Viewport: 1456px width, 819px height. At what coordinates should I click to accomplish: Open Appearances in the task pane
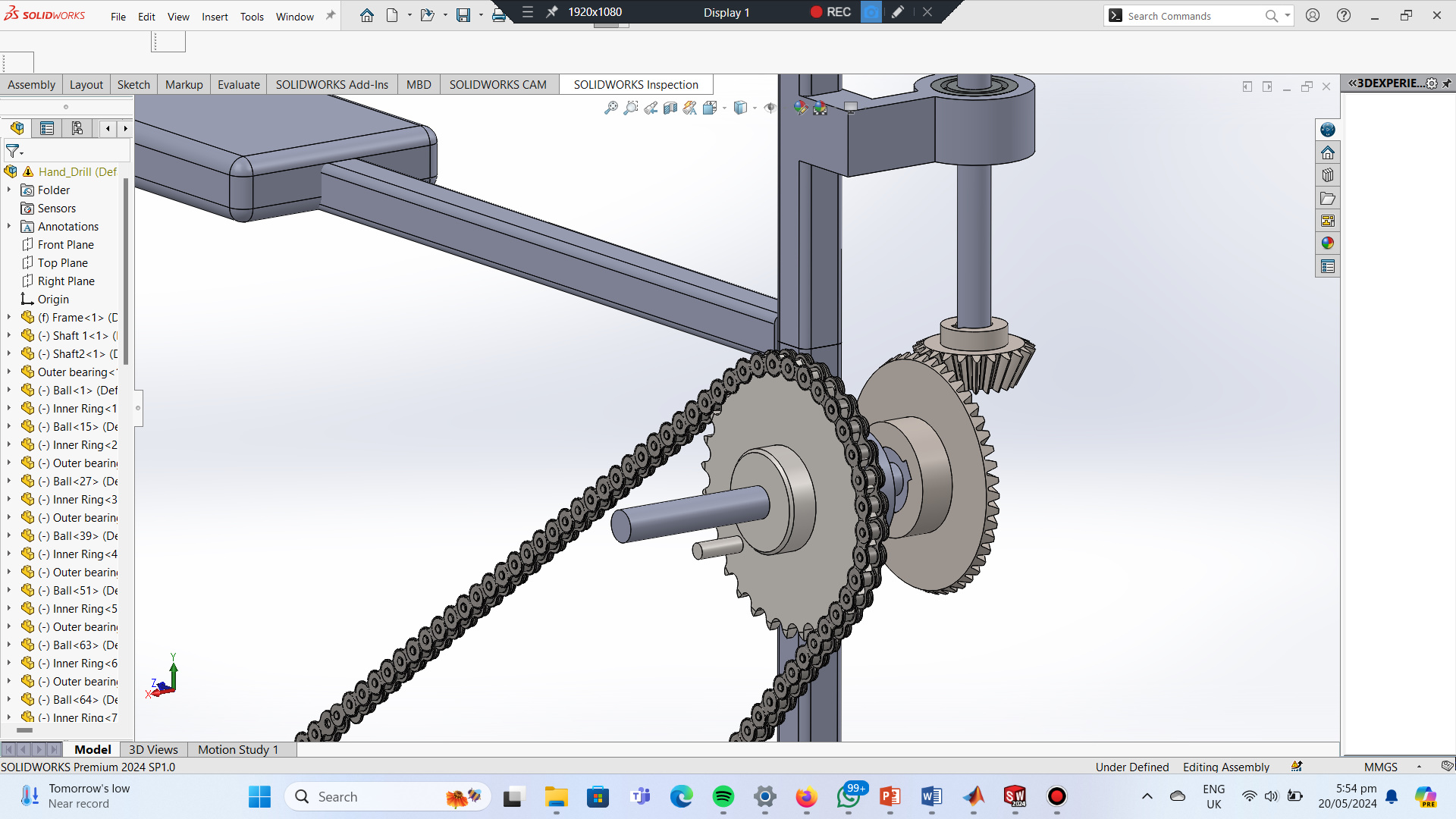point(1327,243)
